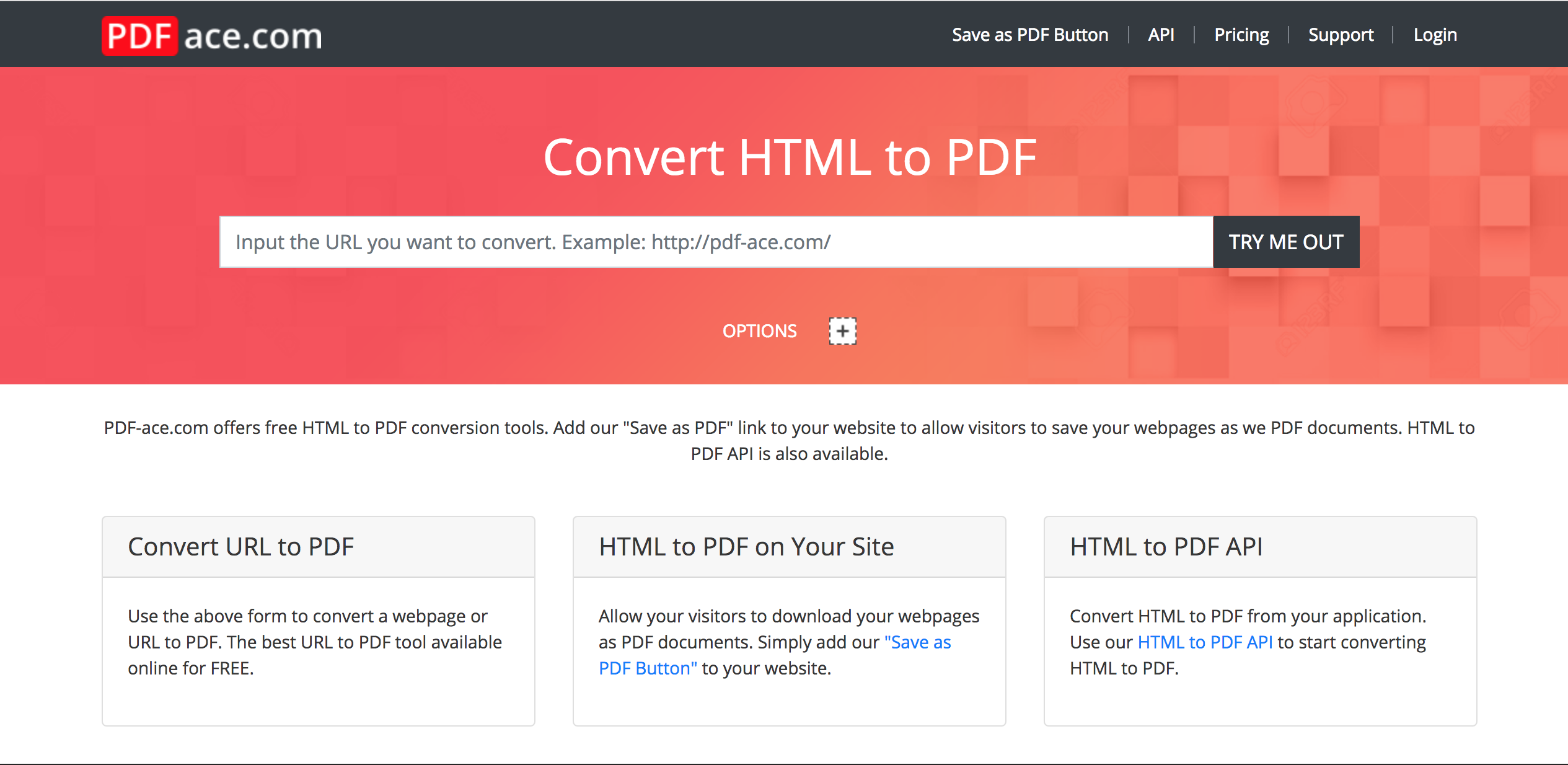Open Save as PDF Button page

(1030, 35)
